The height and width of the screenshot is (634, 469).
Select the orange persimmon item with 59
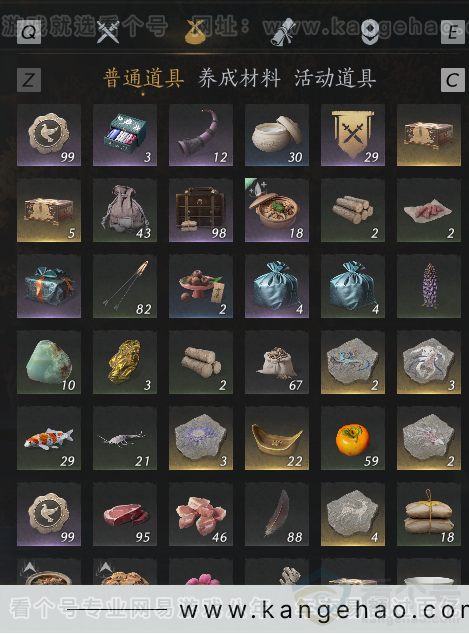(x=353, y=438)
